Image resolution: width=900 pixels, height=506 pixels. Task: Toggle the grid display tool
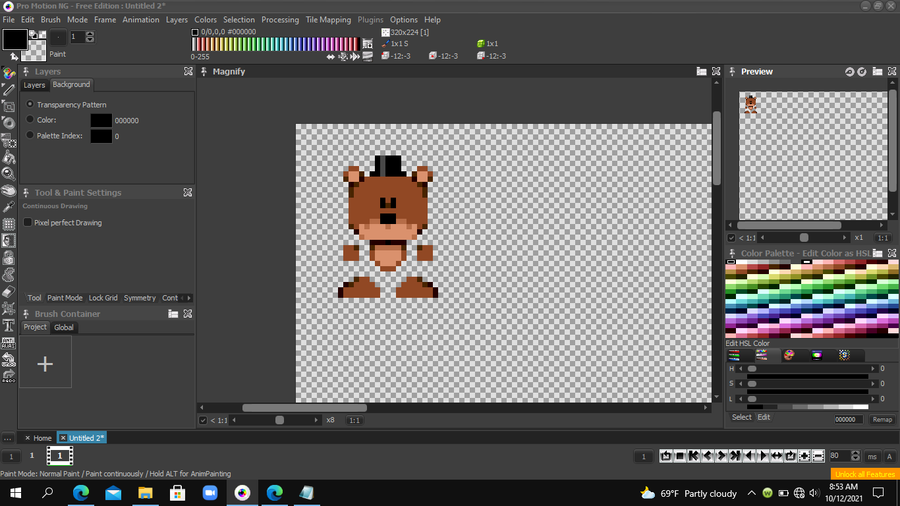click(x=9, y=224)
